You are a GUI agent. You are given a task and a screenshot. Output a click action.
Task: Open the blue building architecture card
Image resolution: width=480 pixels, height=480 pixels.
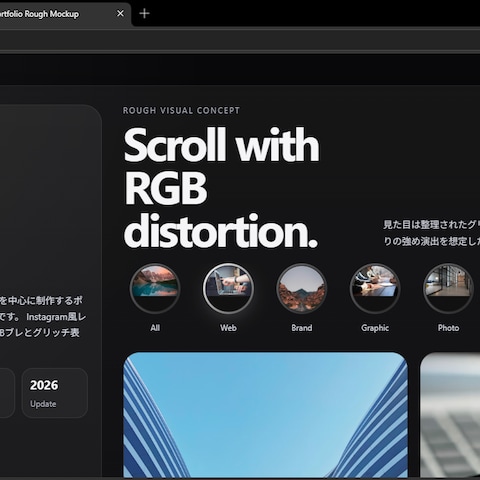[266, 415]
